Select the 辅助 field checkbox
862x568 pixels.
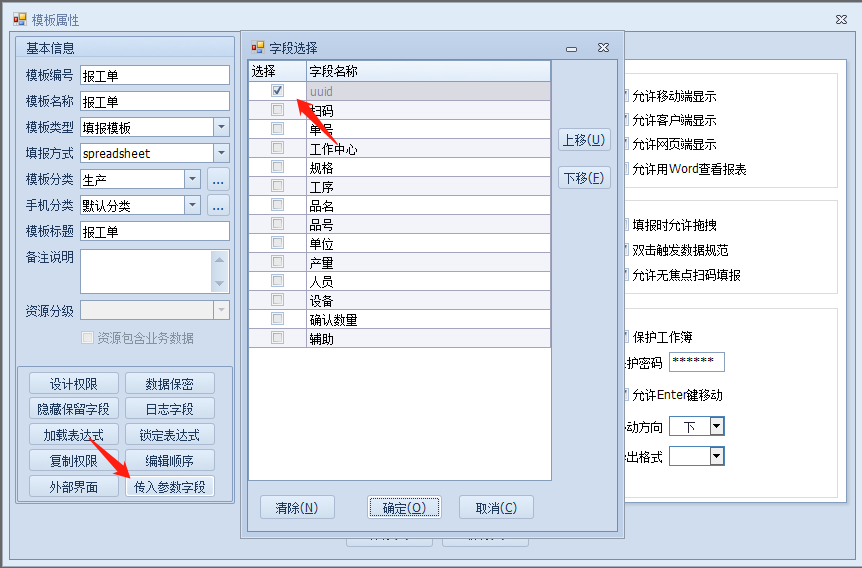pos(277,338)
